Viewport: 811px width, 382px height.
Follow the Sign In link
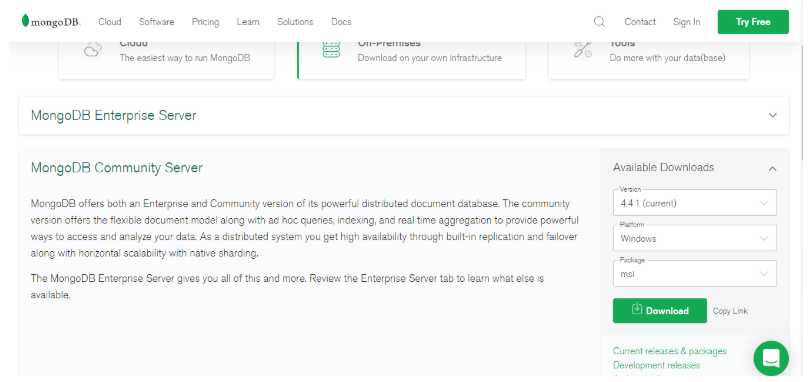686,22
